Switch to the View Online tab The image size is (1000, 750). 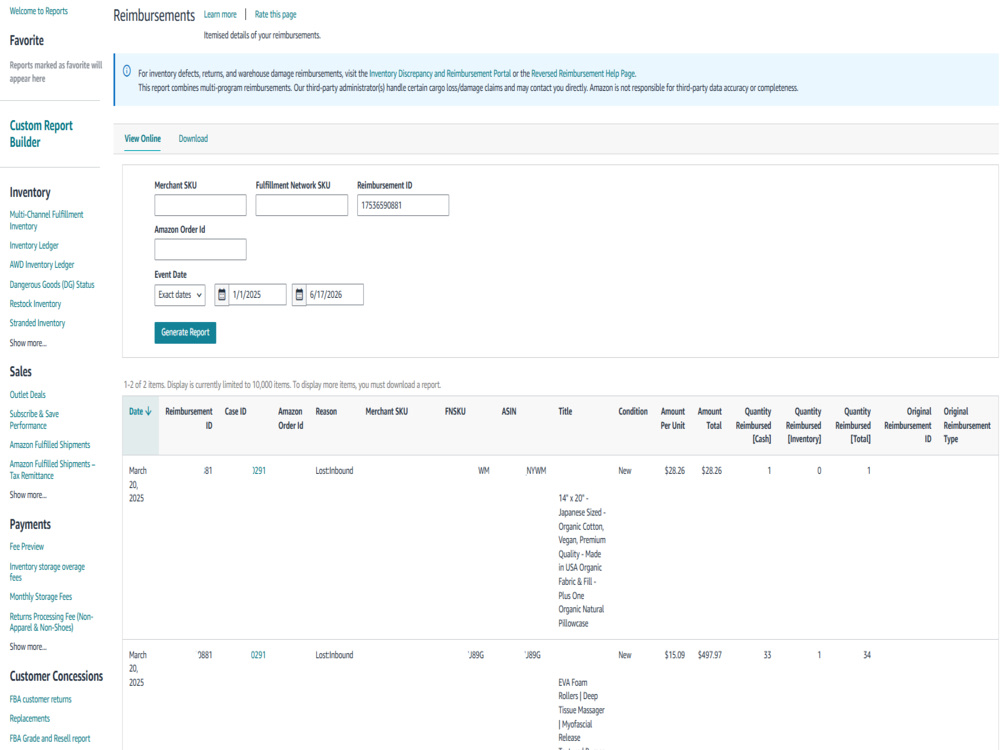point(142,138)
